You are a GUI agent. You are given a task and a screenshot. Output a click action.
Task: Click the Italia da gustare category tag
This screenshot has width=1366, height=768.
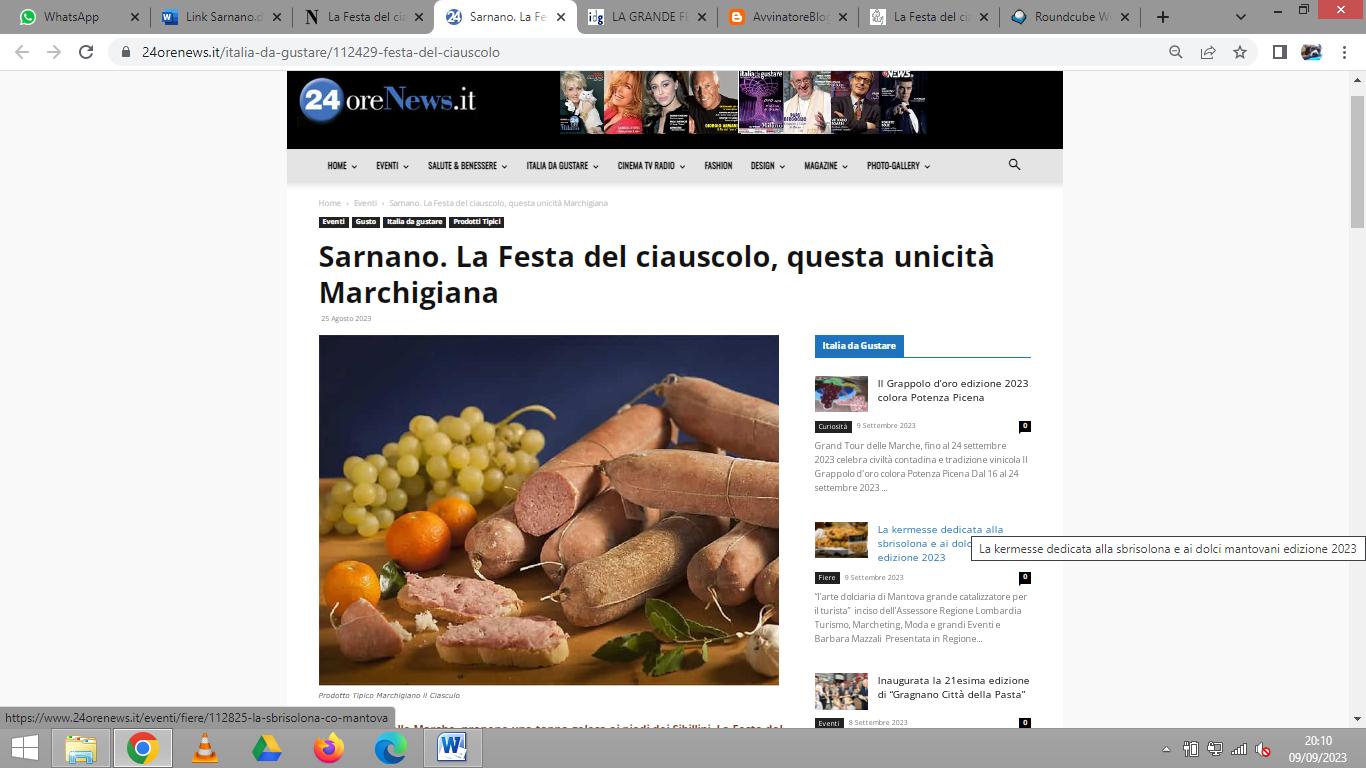(415, 222)
